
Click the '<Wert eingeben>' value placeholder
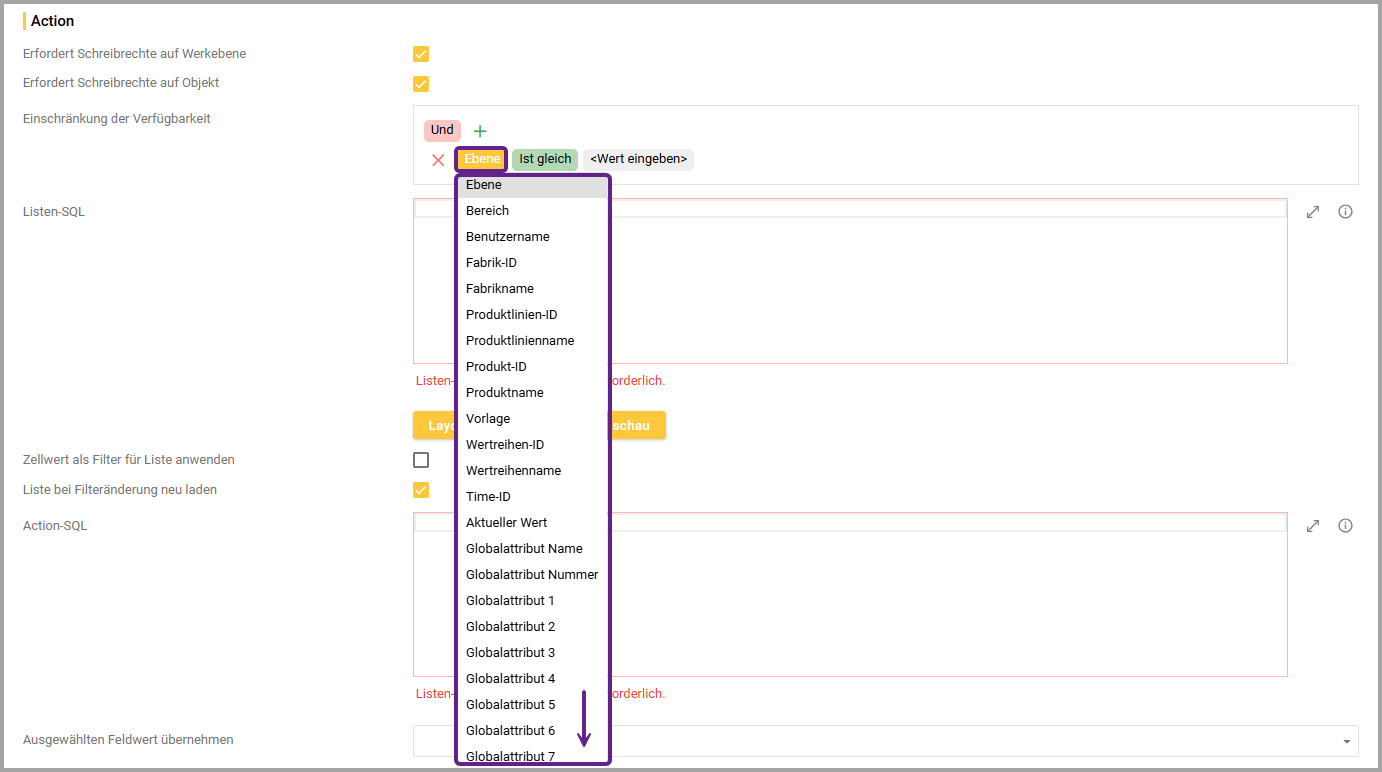point(638,159)
